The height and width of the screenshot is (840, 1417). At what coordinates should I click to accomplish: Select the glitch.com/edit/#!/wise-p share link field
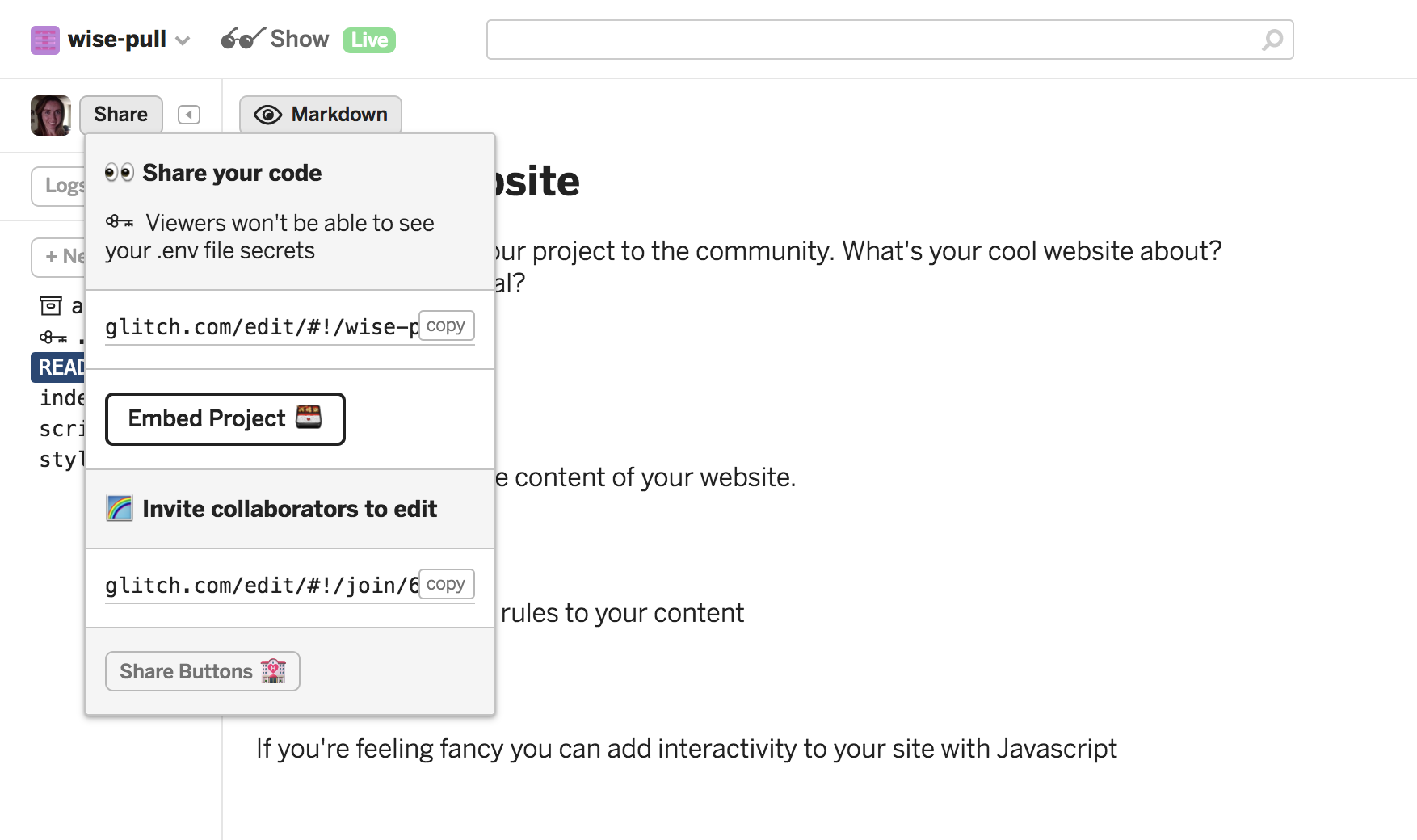(x=262, y=327)
